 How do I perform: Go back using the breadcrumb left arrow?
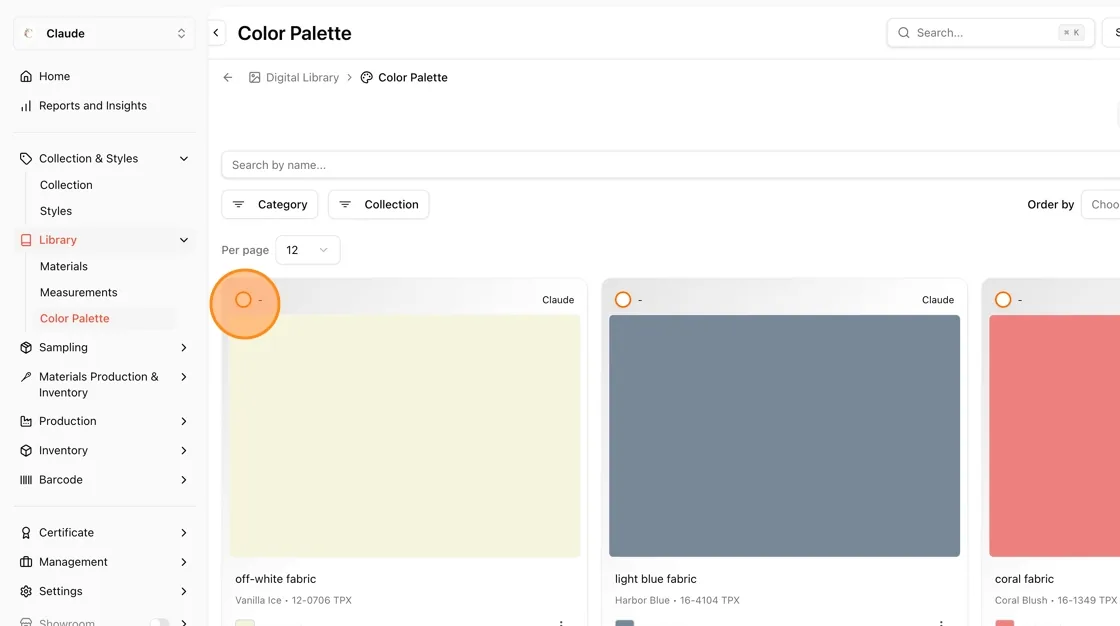click(228, 77)
